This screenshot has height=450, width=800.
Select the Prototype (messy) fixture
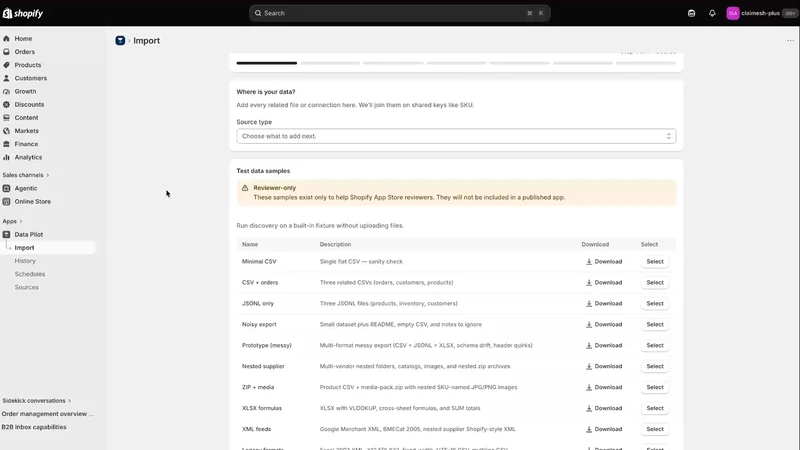click(x=655, y=345)
